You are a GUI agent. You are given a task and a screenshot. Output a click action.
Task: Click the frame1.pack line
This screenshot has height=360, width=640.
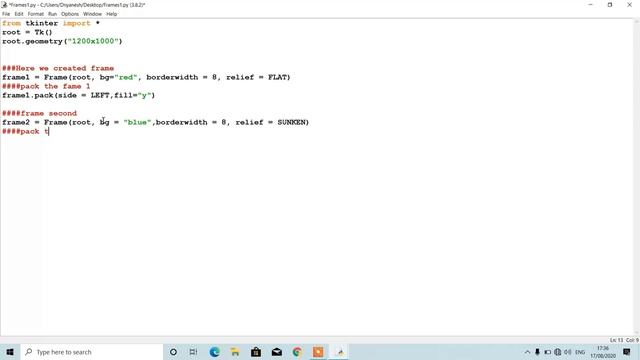(x=78, y=95)
